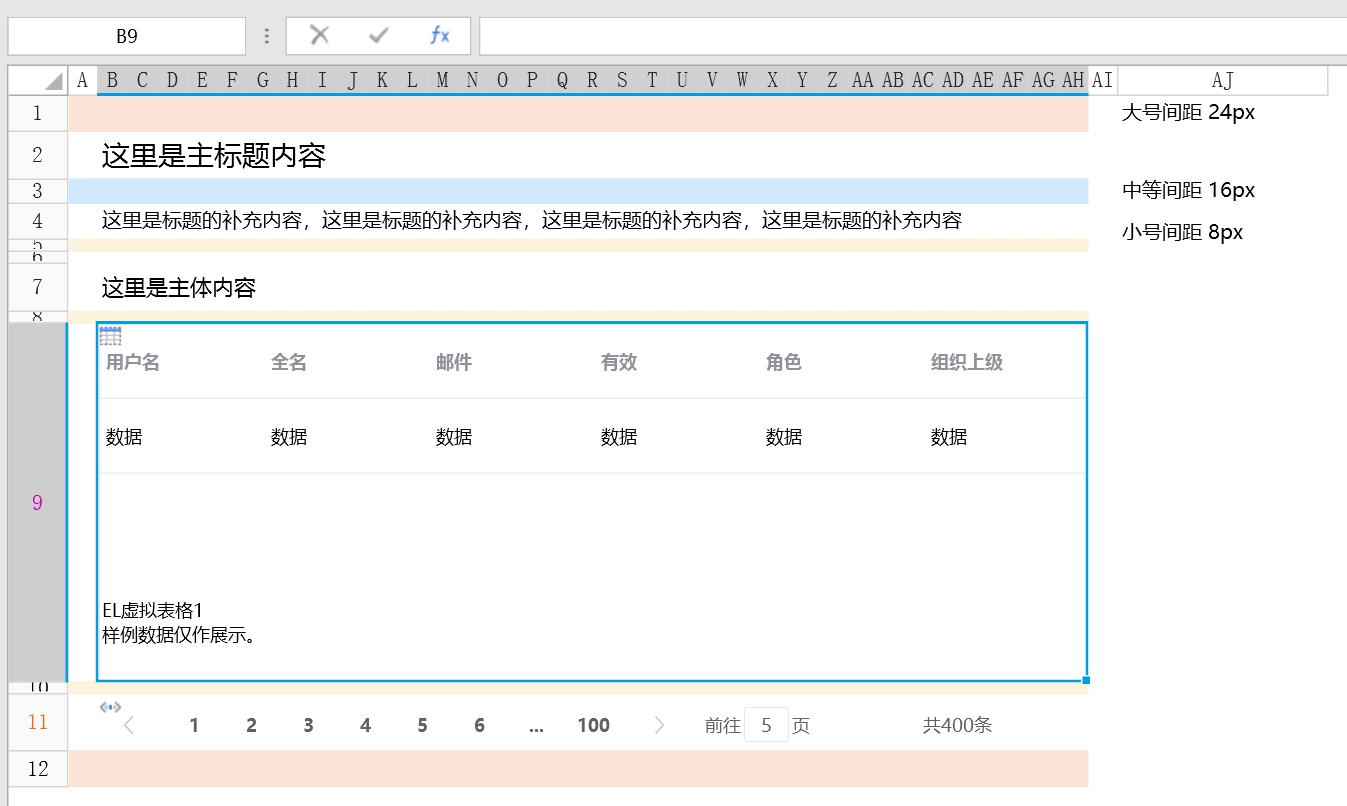The image size is (1347, 806).
Task: Select row header 3
Action: (x=38, y=191)
